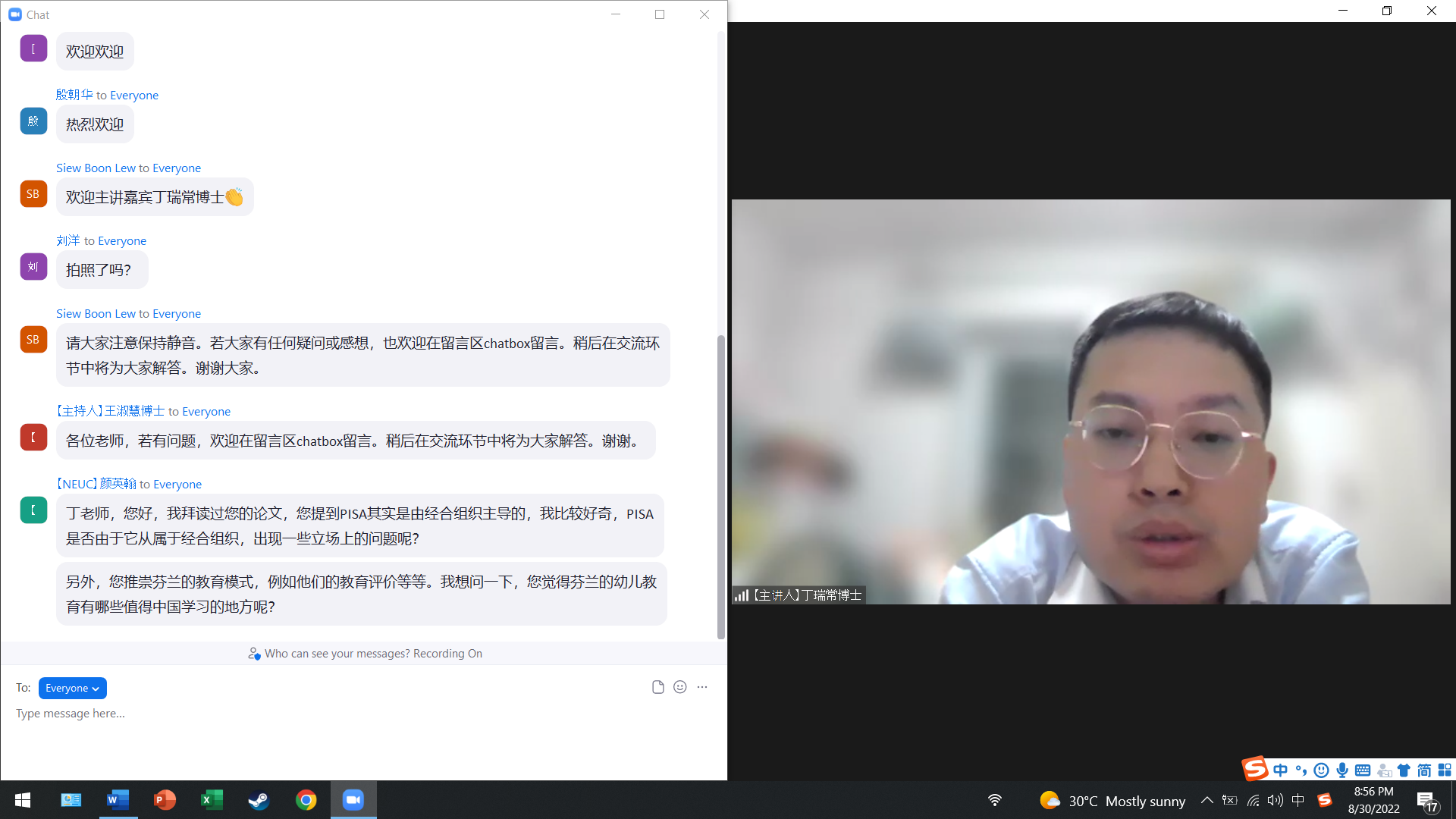Click the first Siew Boon Lew sender name
Screen dimensions: 1456x819
(96, 168)
